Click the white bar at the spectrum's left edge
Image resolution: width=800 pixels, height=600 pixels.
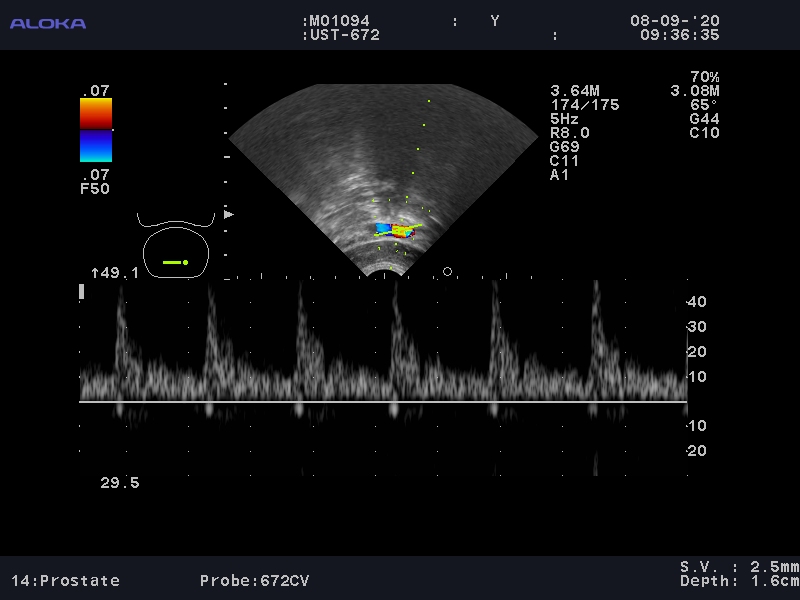(82, 291)
